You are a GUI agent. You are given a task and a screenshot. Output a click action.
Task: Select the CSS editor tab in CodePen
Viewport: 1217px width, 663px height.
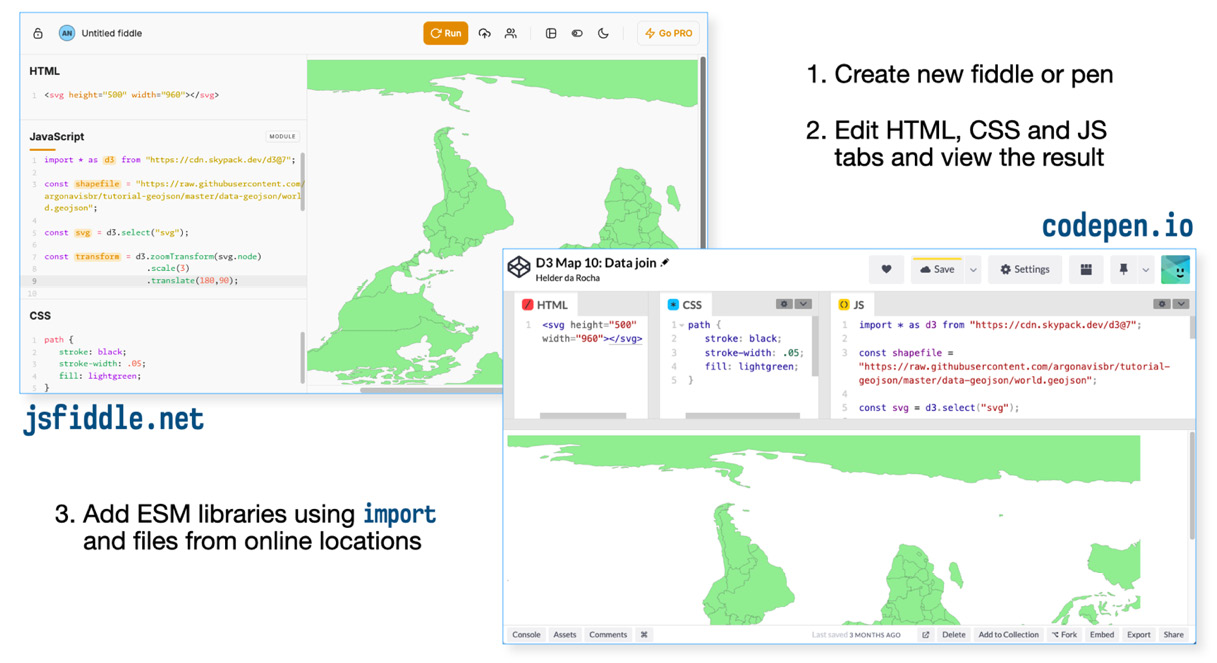coord(686,304)
